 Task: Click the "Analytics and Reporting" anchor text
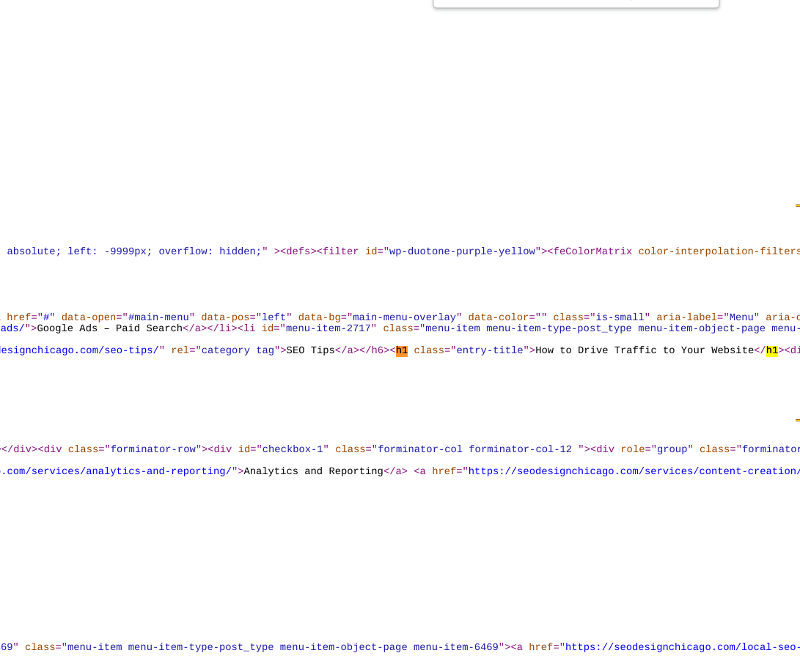tap(313, 471)
